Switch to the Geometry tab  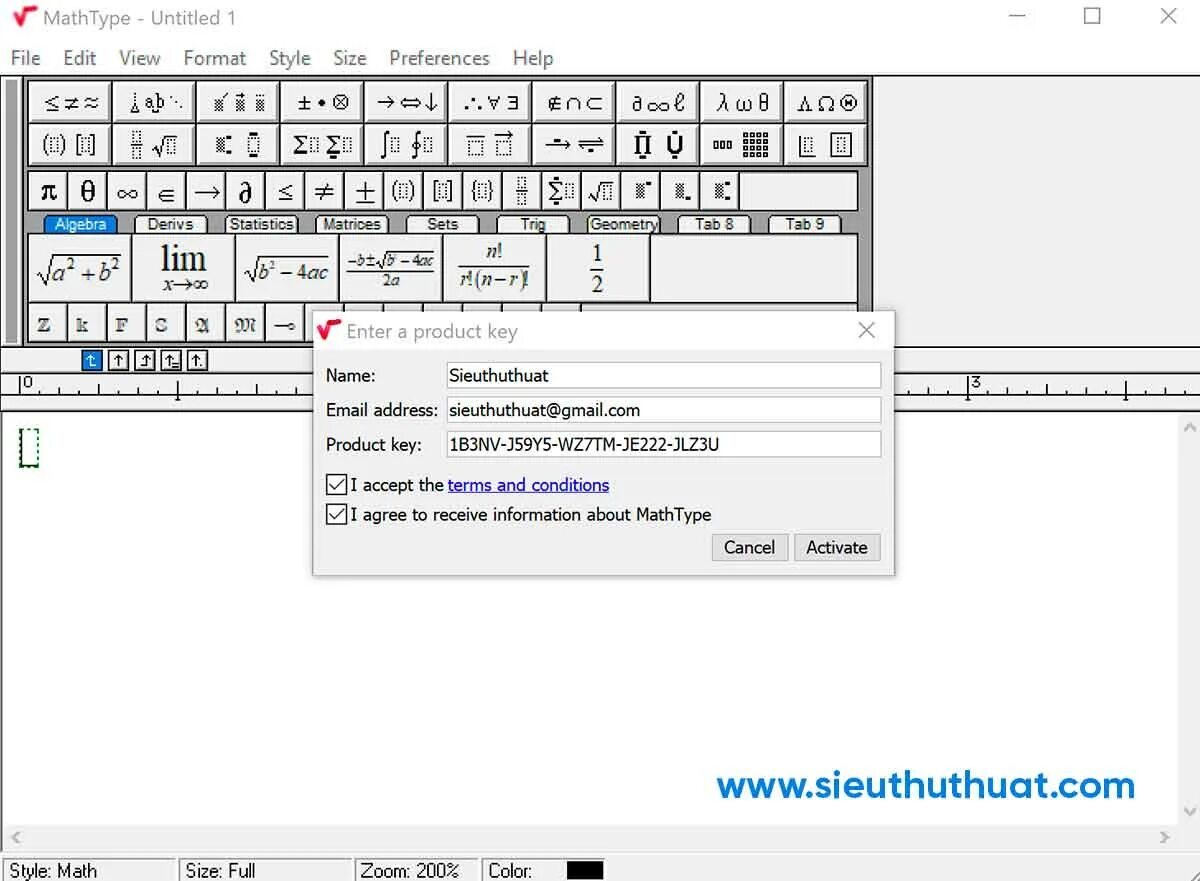pos(623,224)
